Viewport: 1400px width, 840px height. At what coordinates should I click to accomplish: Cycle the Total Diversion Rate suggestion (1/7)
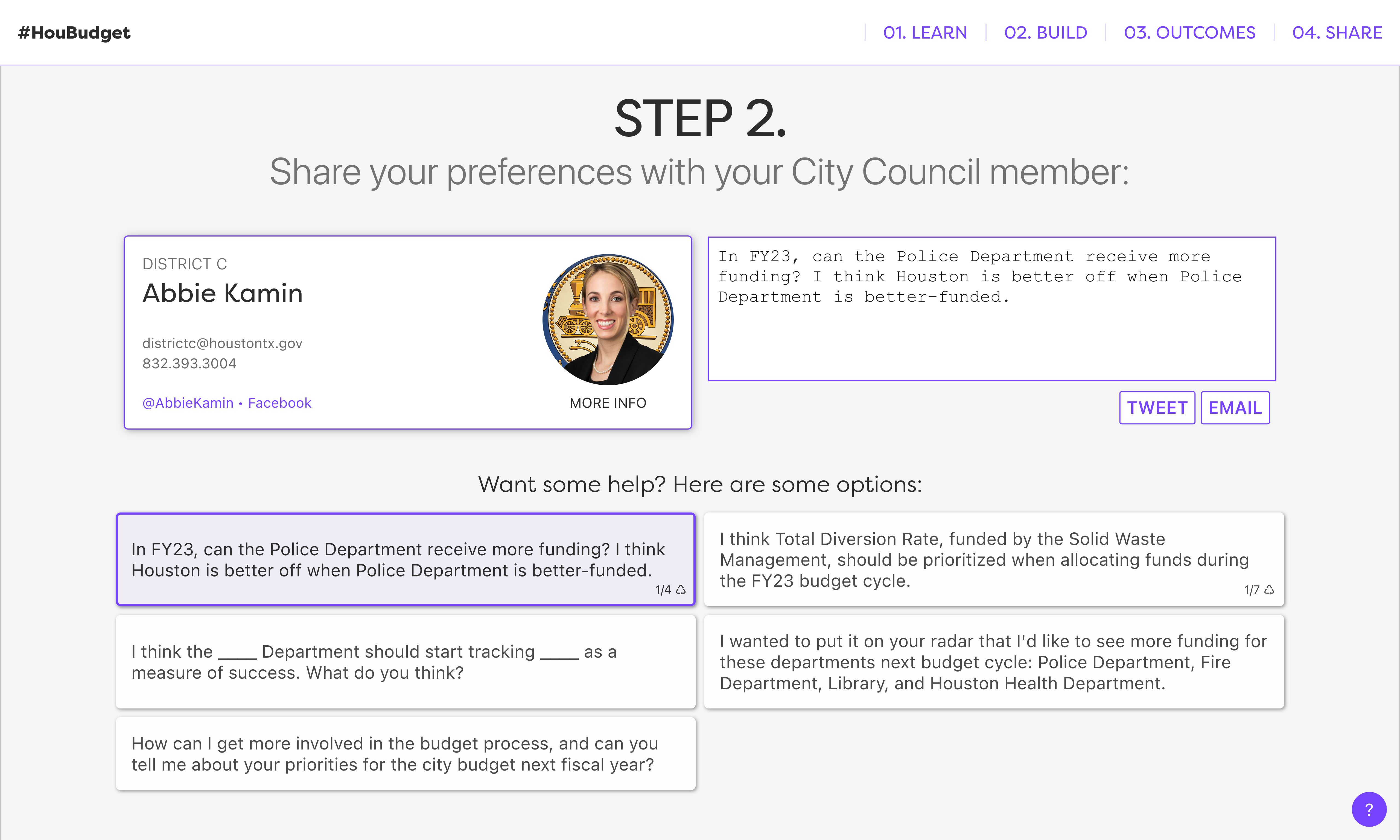click(x=1269, y=590)
